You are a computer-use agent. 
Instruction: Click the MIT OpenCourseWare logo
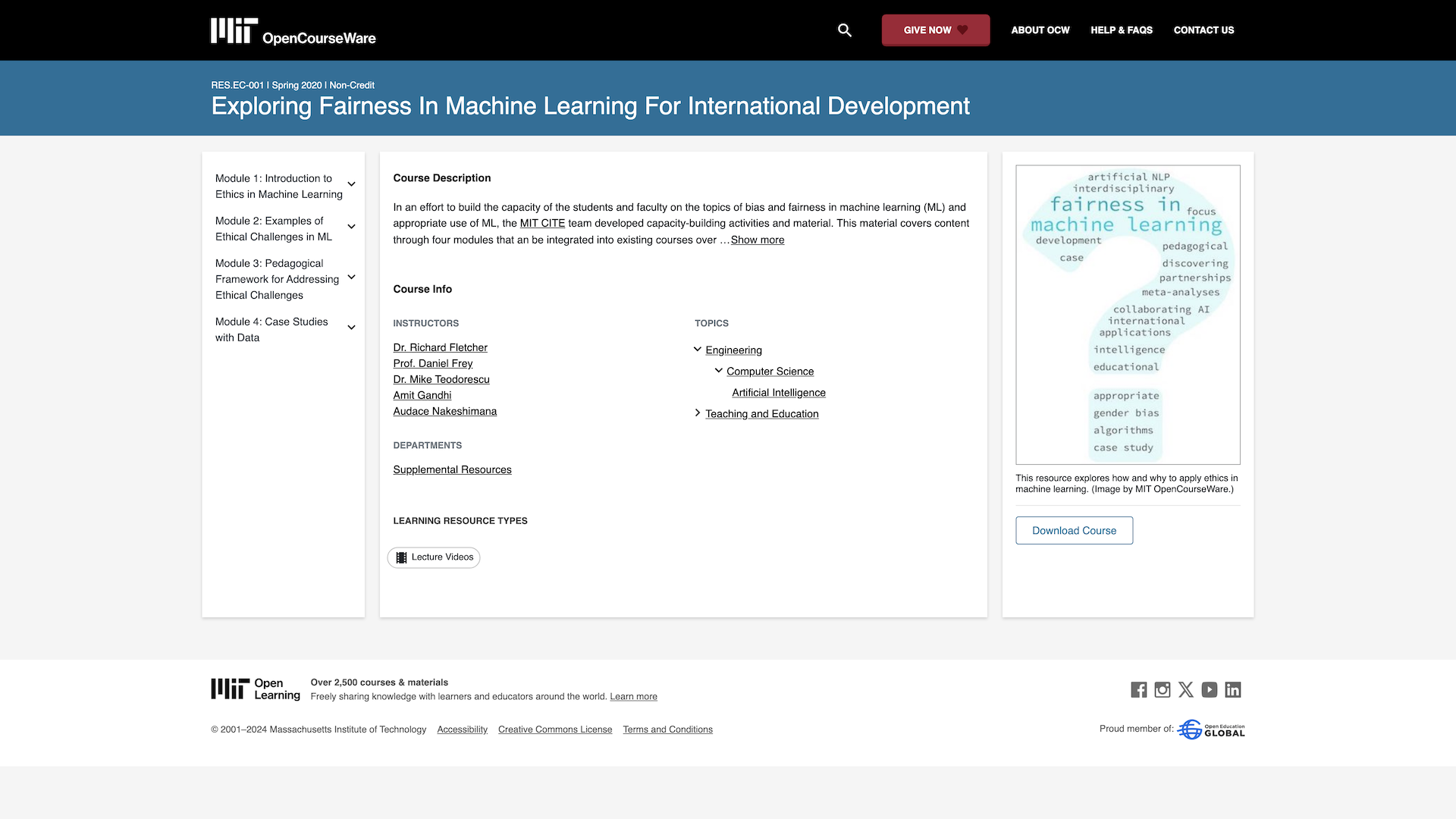(293, 31)
